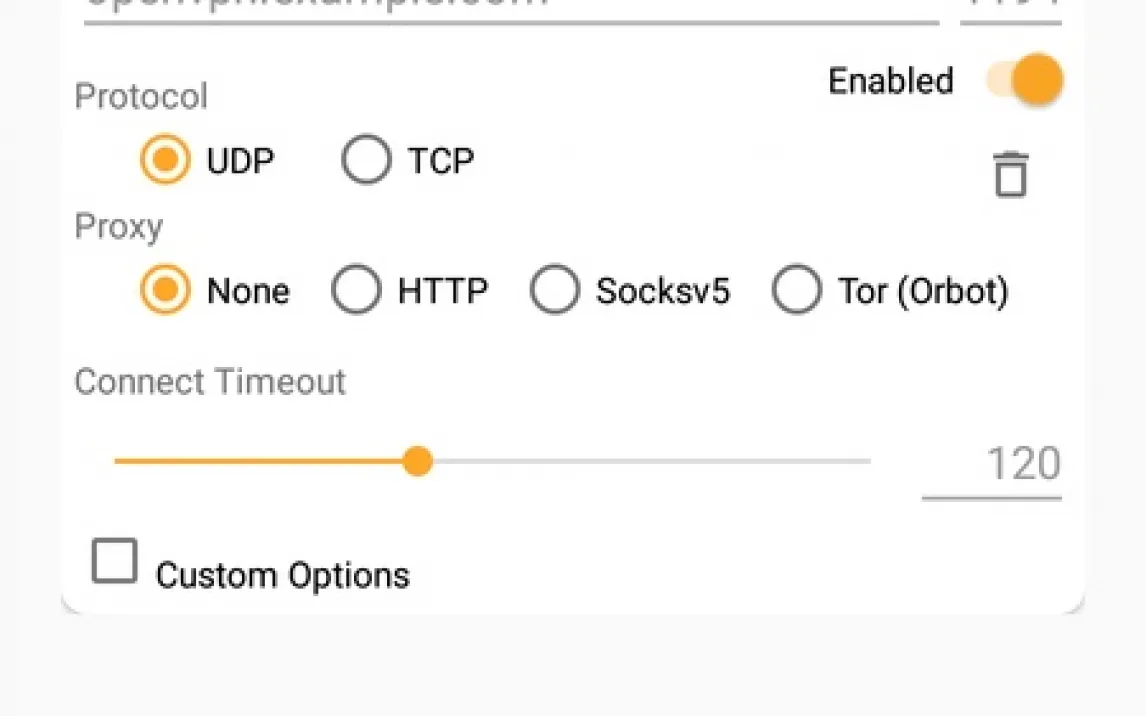This screenshot has width=1146, height=716.
Task: Tick the Custom Options checkbox
Action: (x=114, y=561)
